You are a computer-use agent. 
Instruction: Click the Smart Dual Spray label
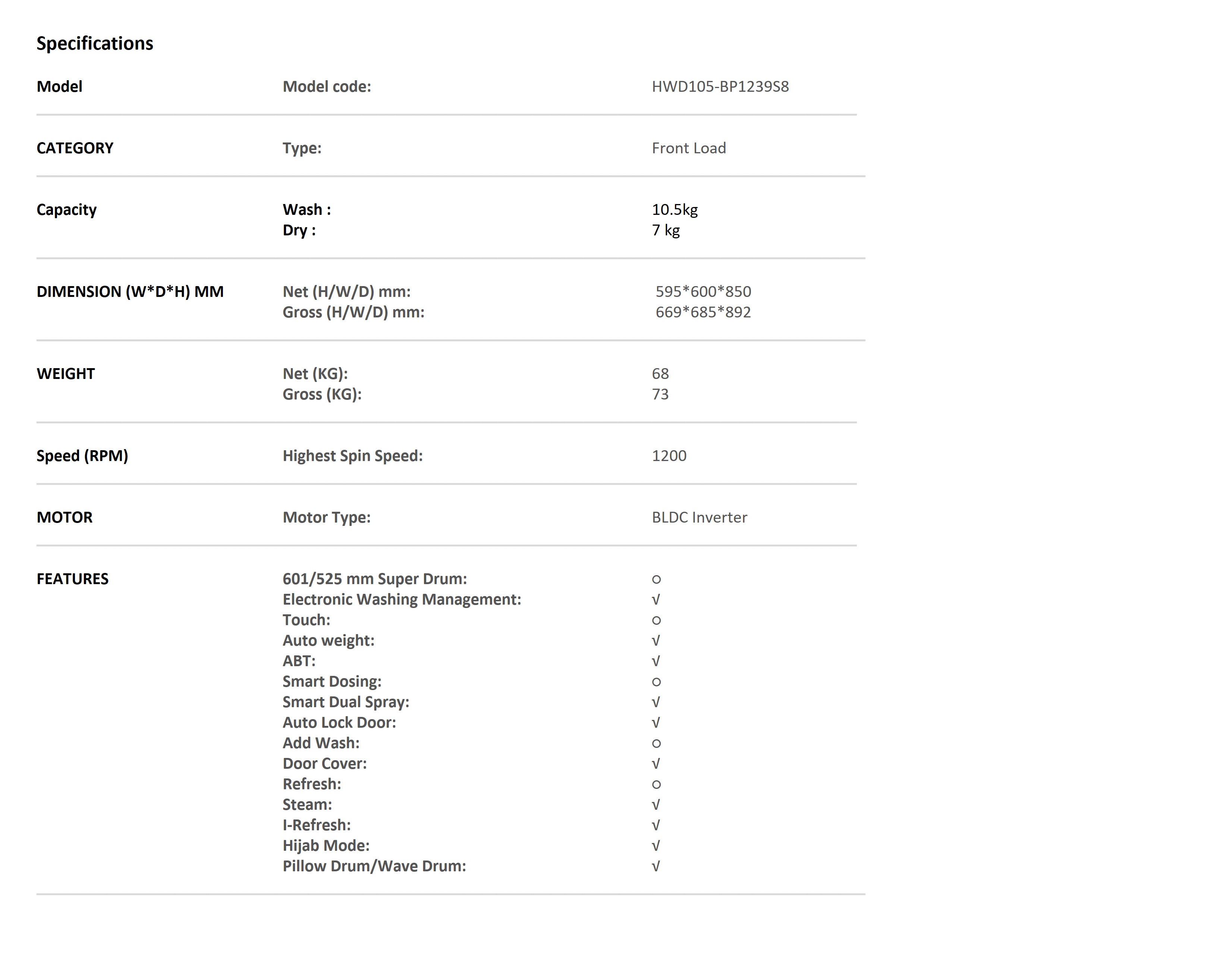coord(346,702)
